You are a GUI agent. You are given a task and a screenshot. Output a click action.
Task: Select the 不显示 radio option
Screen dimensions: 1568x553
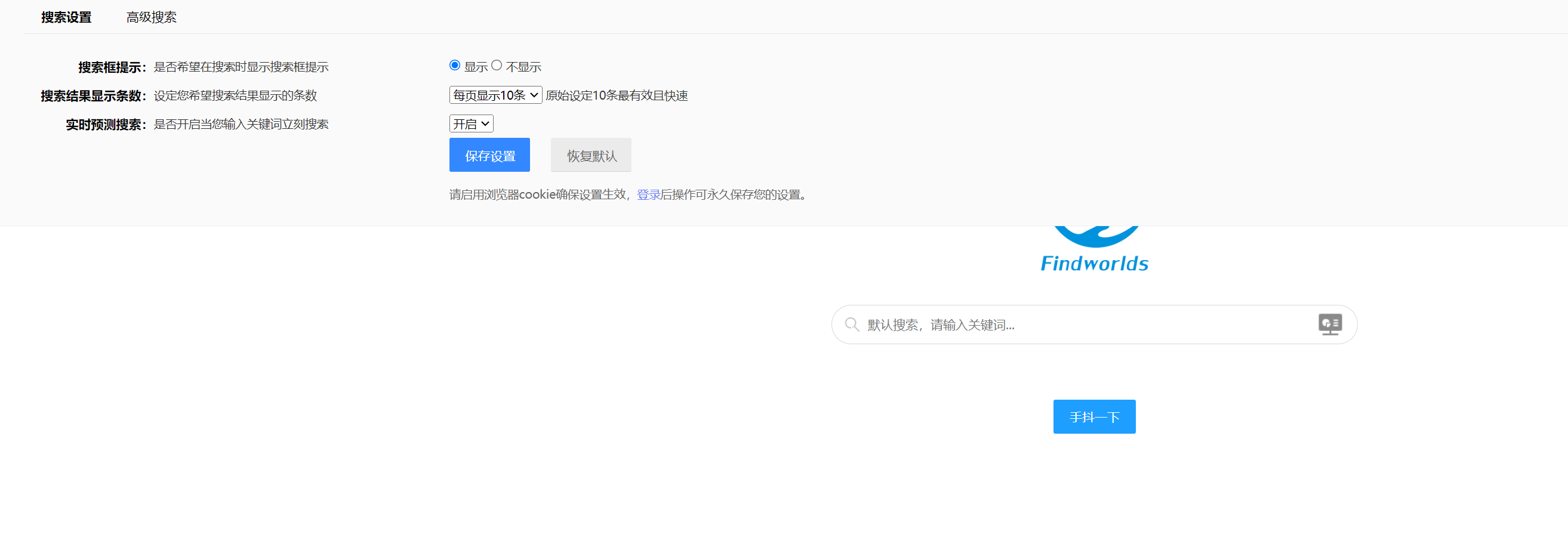coord(497,65)
